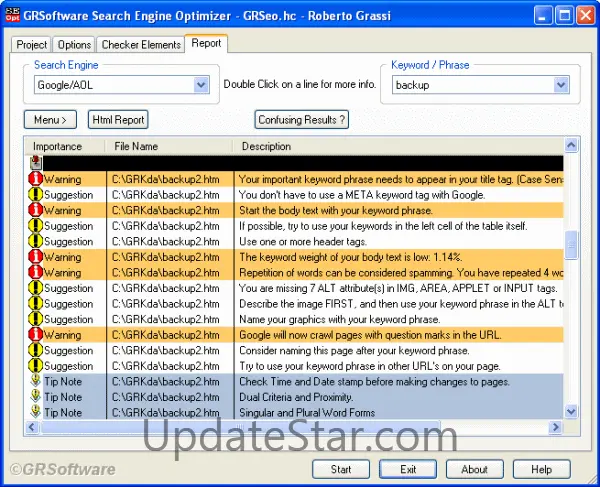Expand the Menu > button

pyautogui.click(x=51, y=120)
